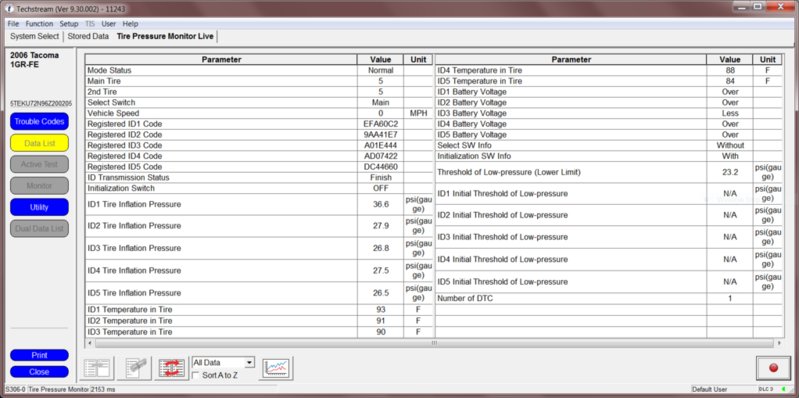Click the right table Unit column header
The width and height of the screenshot is (799, 398).
pyautogui.click(x=767, y=60)
